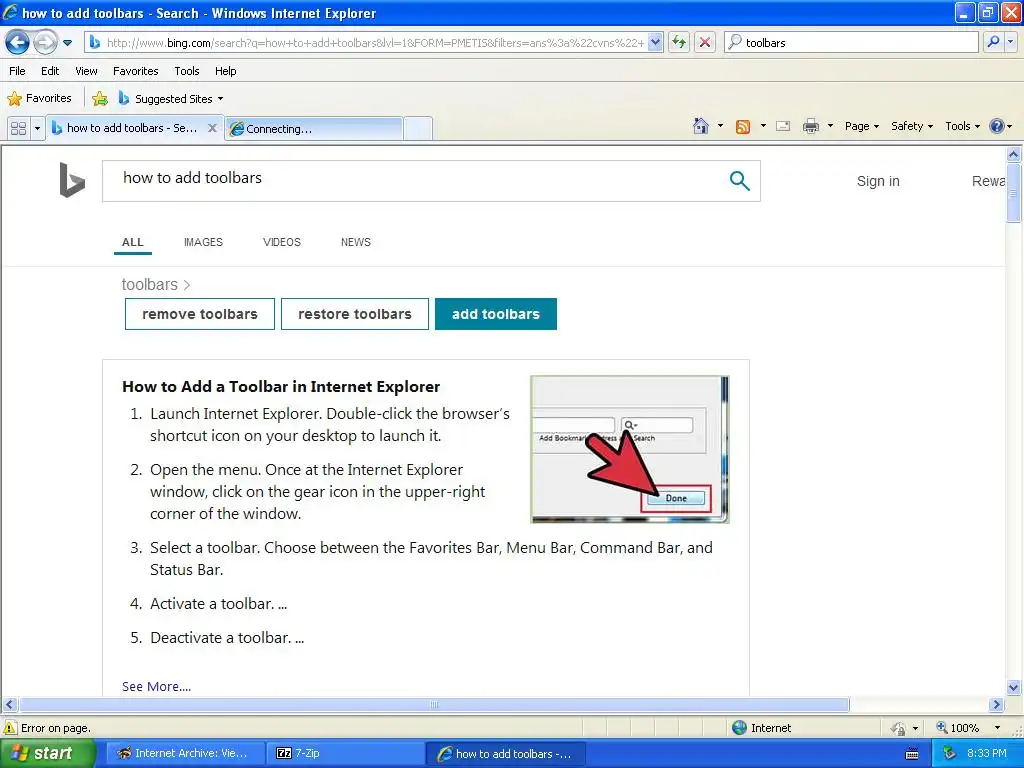Viewport: 1024px width, 768px height.
Task: Click the remove toolbars button
Action: (200, 314)
